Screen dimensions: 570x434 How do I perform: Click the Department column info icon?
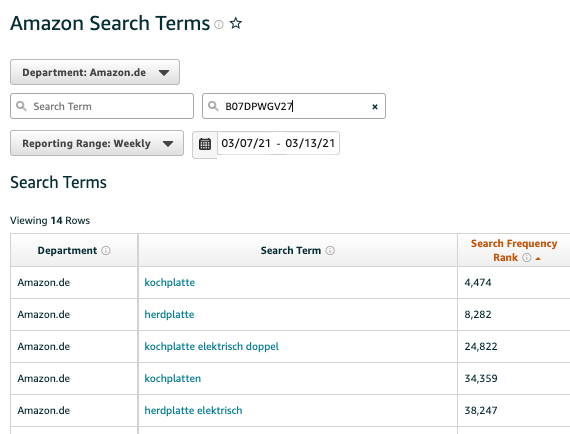pyautogui.click(x=106, y=250)
